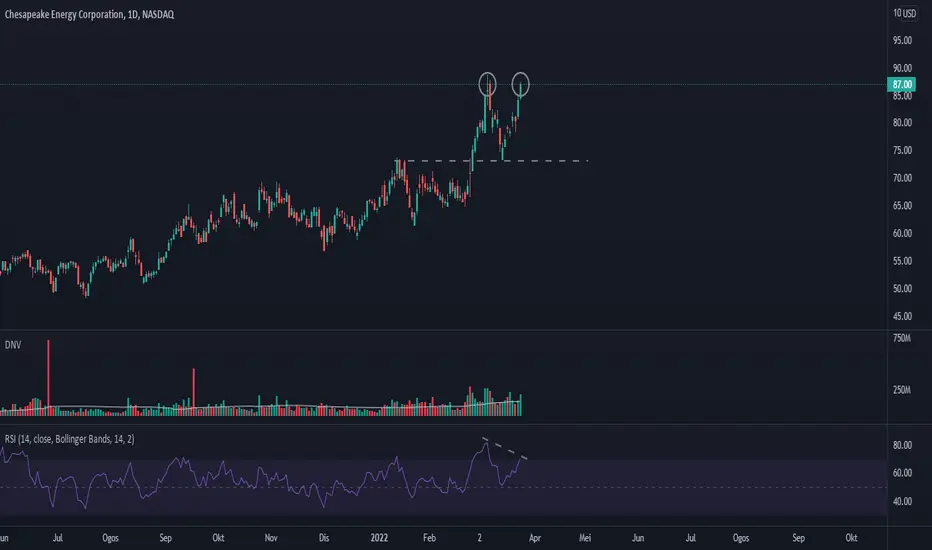Select the second circled price peak annotation
The height and width of the screenshot is (550, 932).
pos(521,84)
